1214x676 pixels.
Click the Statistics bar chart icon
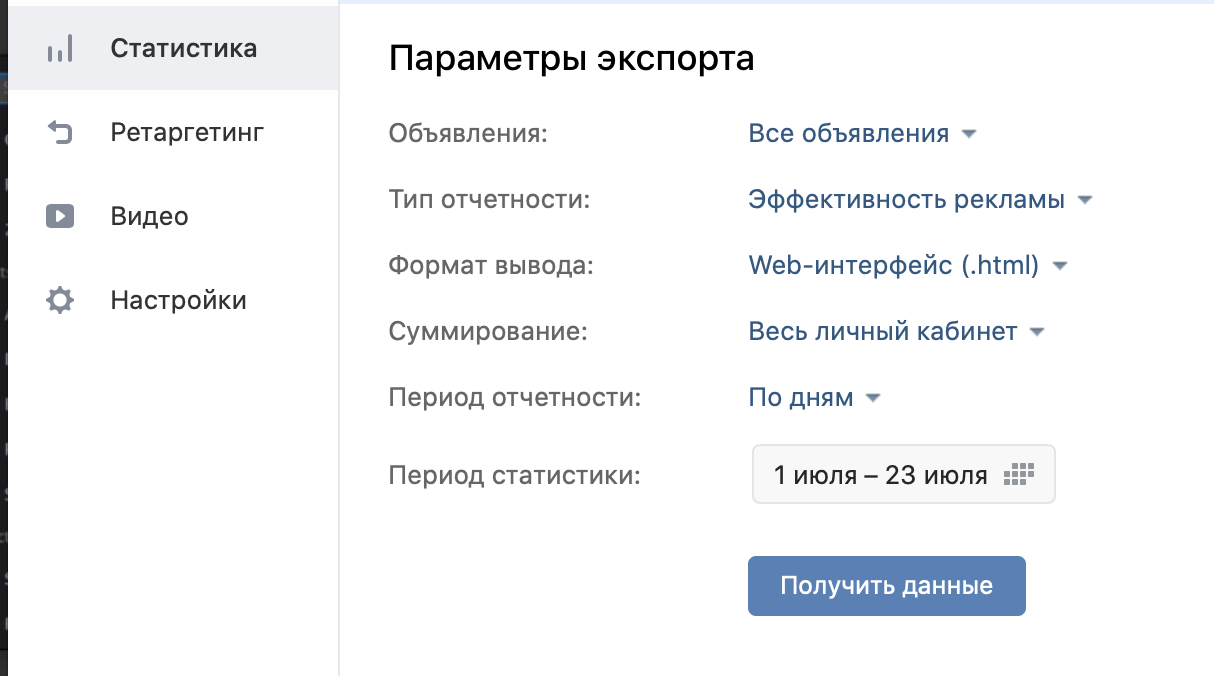[x=60, y=49]
